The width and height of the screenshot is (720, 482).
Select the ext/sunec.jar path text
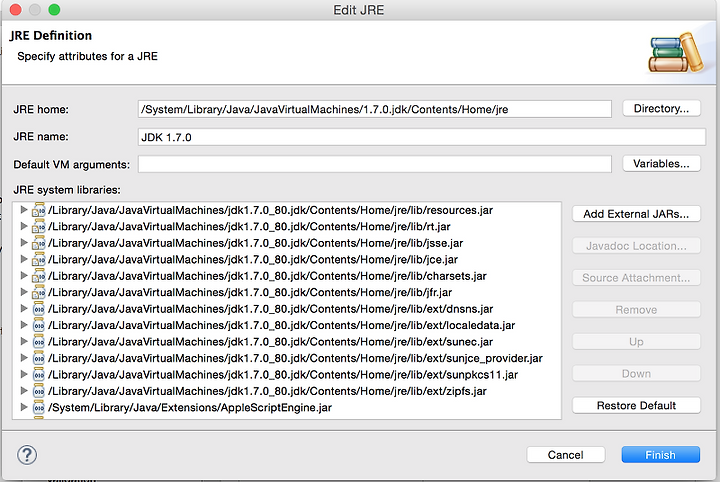[x=270, y=342]
